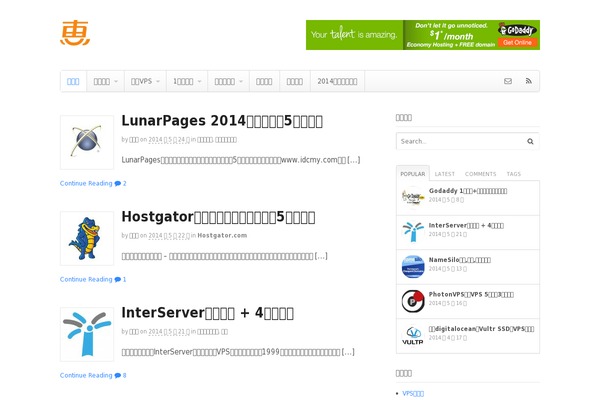This screenshot has height=400, width=600.
Task: Open the Hostgator.com category link
Action: 222,235
